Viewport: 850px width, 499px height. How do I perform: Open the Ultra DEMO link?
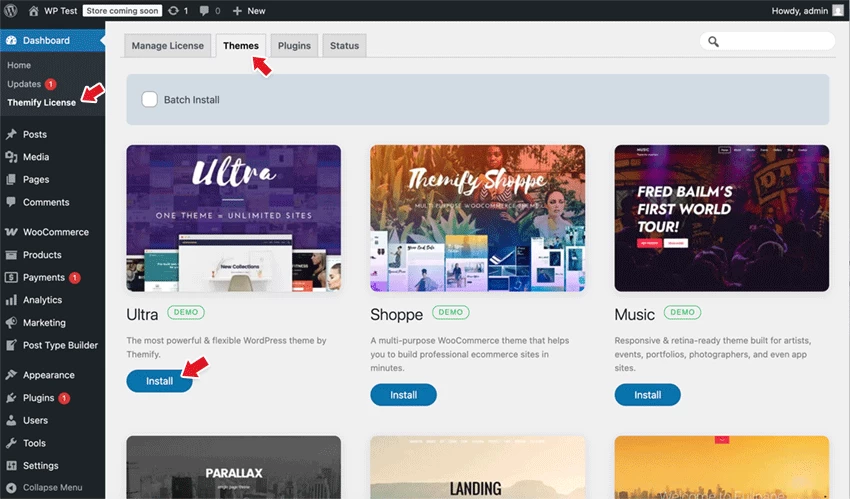point(186,312)
